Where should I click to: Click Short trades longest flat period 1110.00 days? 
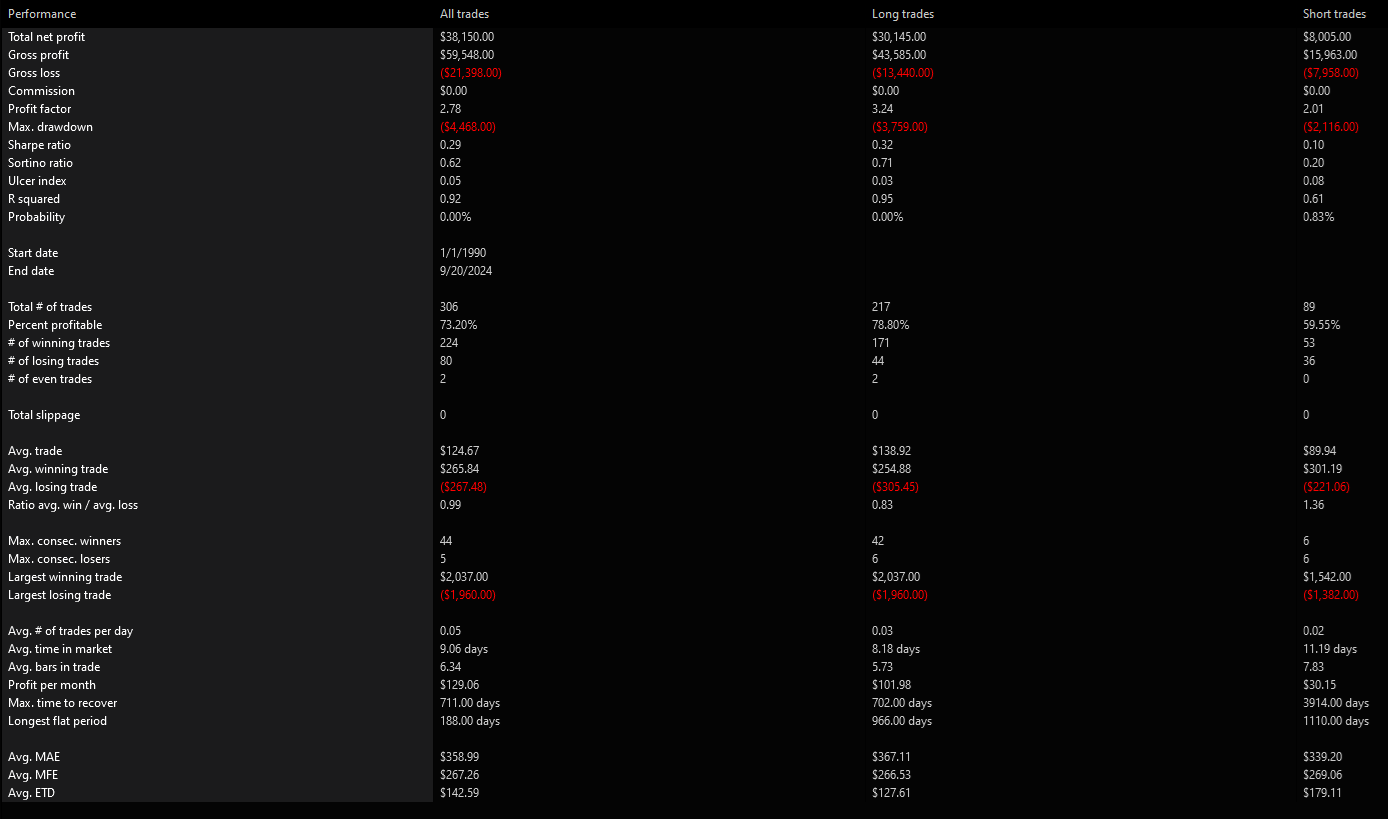[1336, 721]
